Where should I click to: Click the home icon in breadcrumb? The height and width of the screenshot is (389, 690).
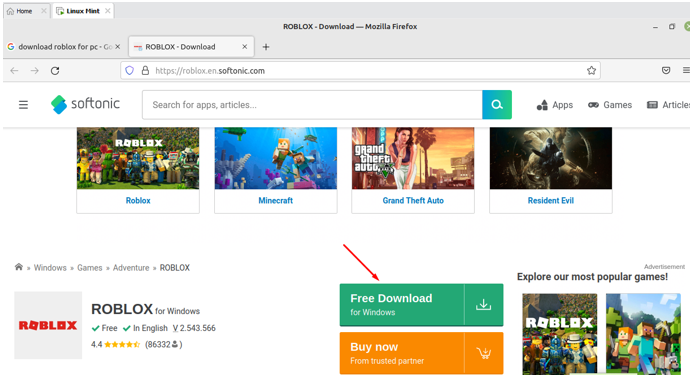click(x=18, y=267)
